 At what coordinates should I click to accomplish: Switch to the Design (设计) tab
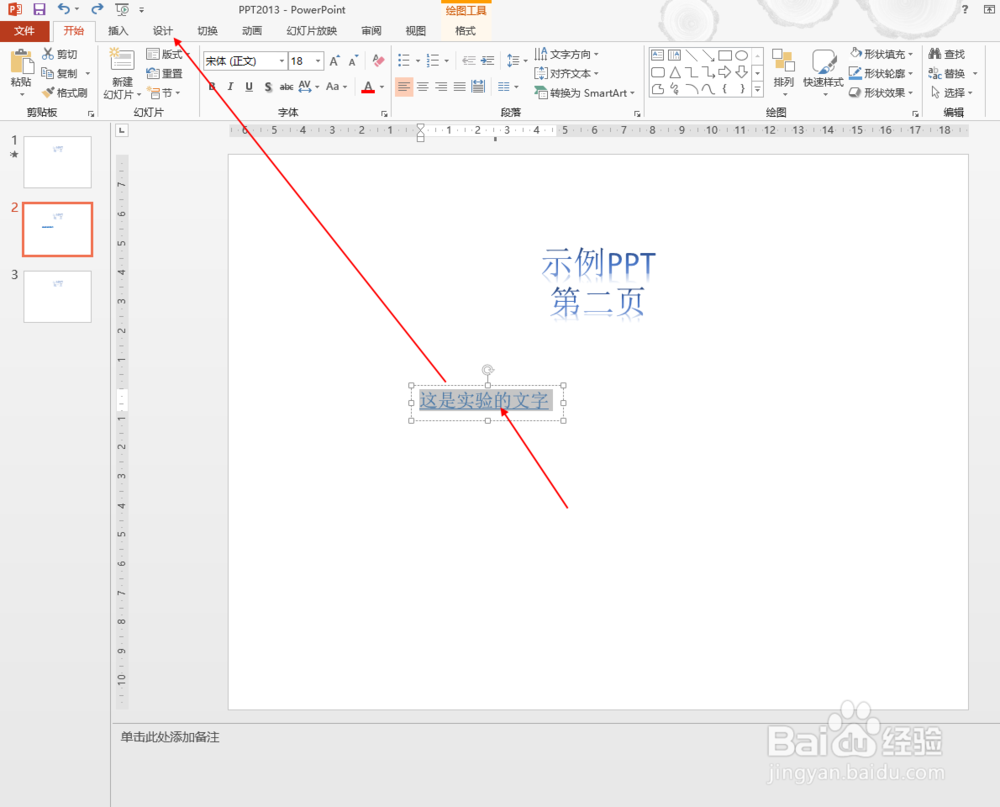163,31
